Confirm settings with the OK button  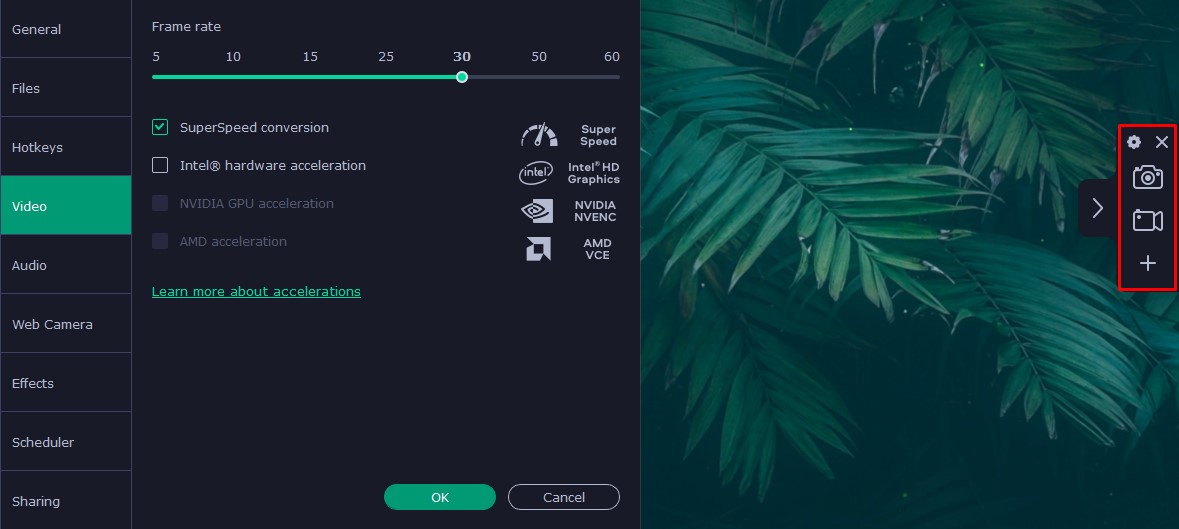[440, 497]
